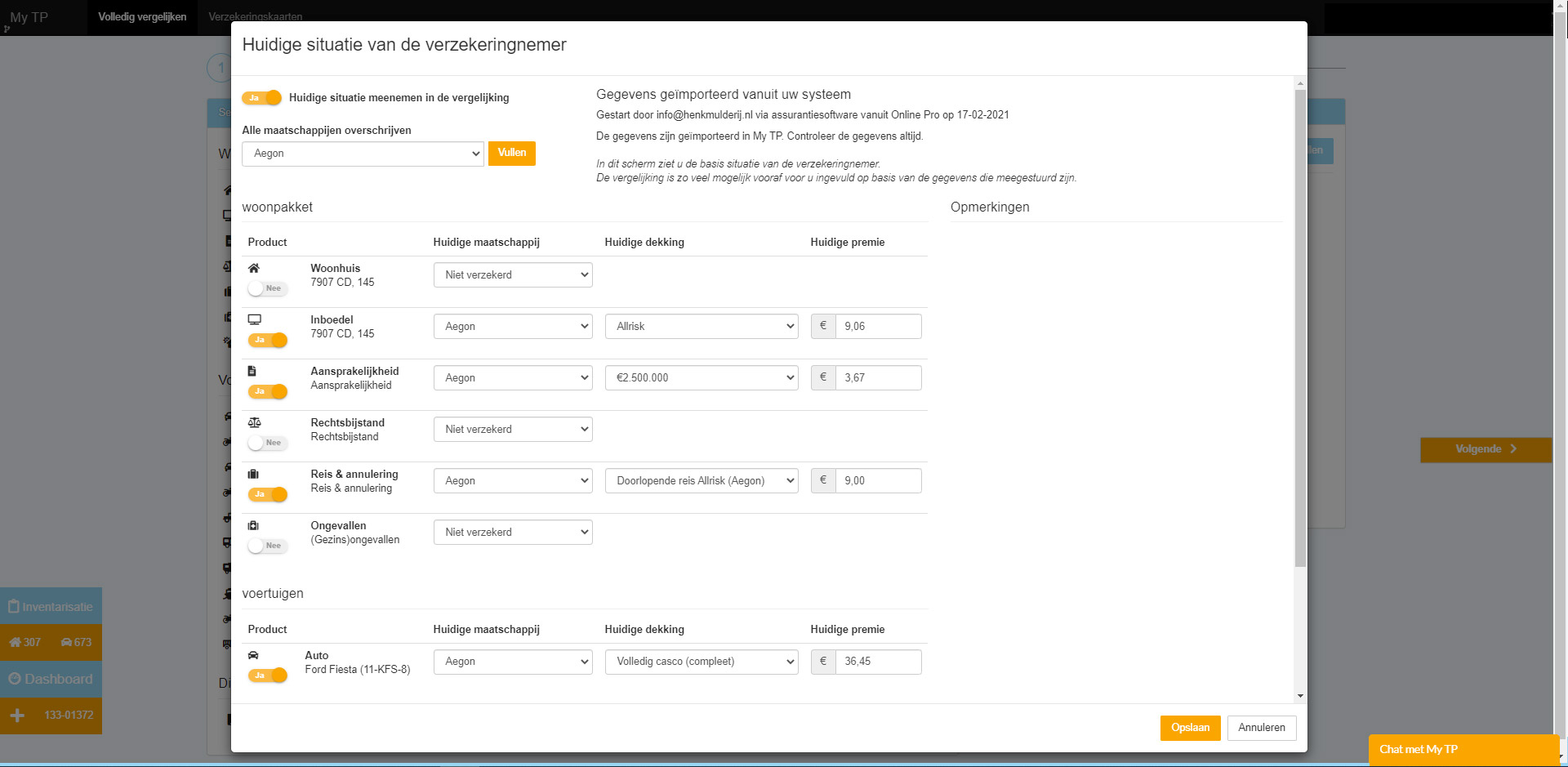The image size is (1568, 767).
Task: Enable the Rechtsbijstand toggle
Action: (x=268, y=443)
